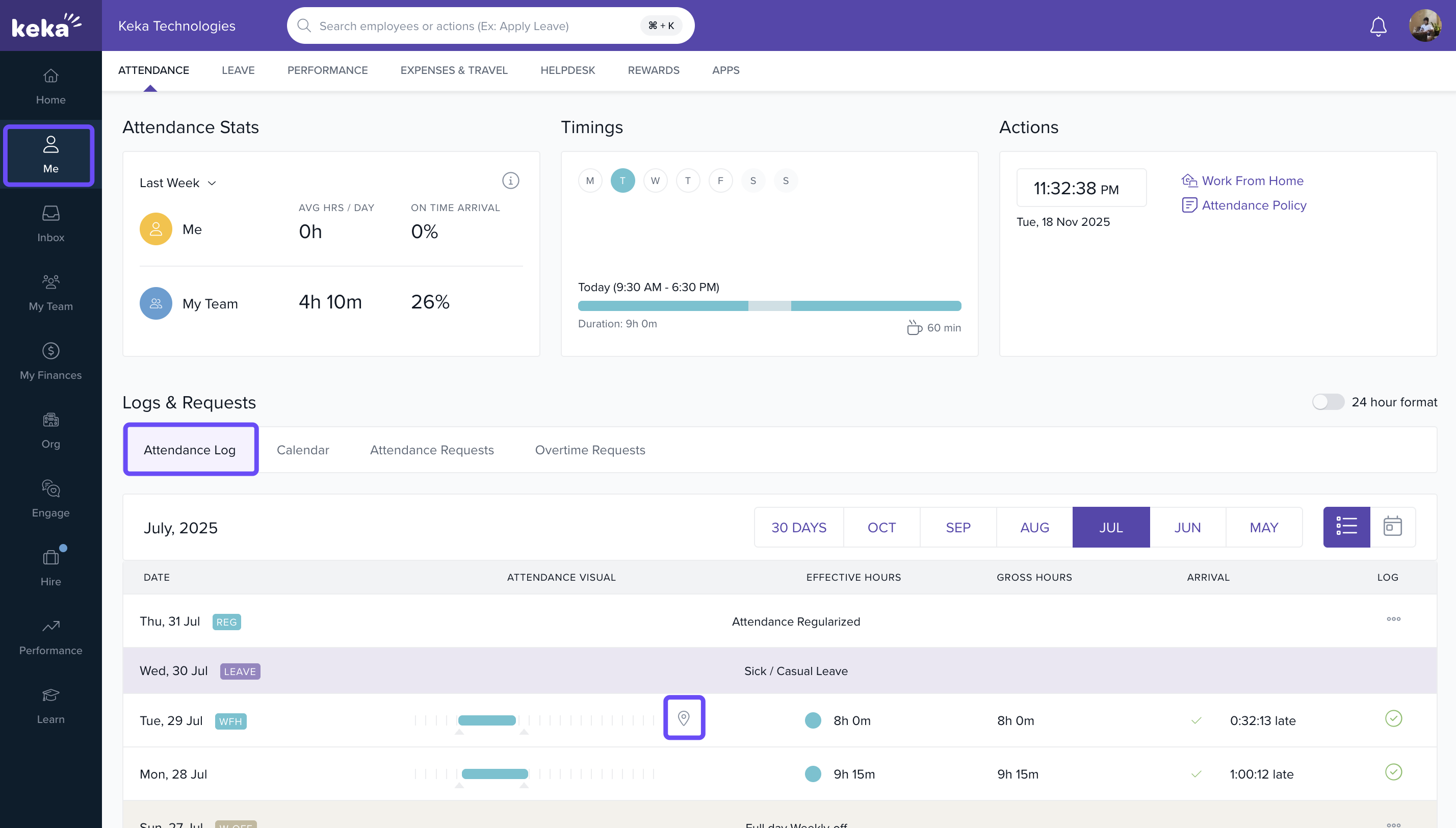
Task: Enable 24 hour format toggle
Action: pos(1328,402)
